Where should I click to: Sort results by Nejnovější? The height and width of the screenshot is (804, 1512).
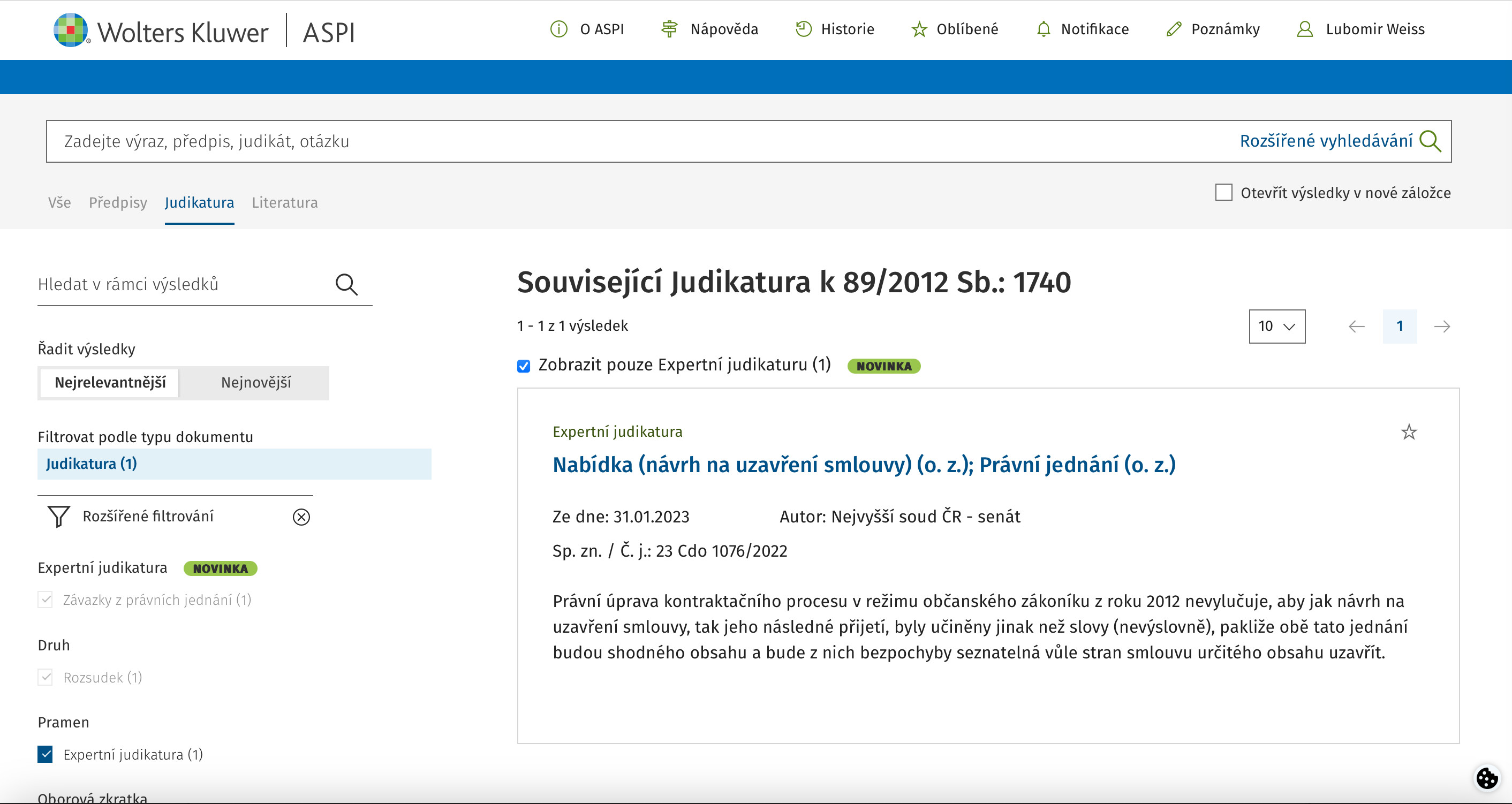click(x=255, y=383)
